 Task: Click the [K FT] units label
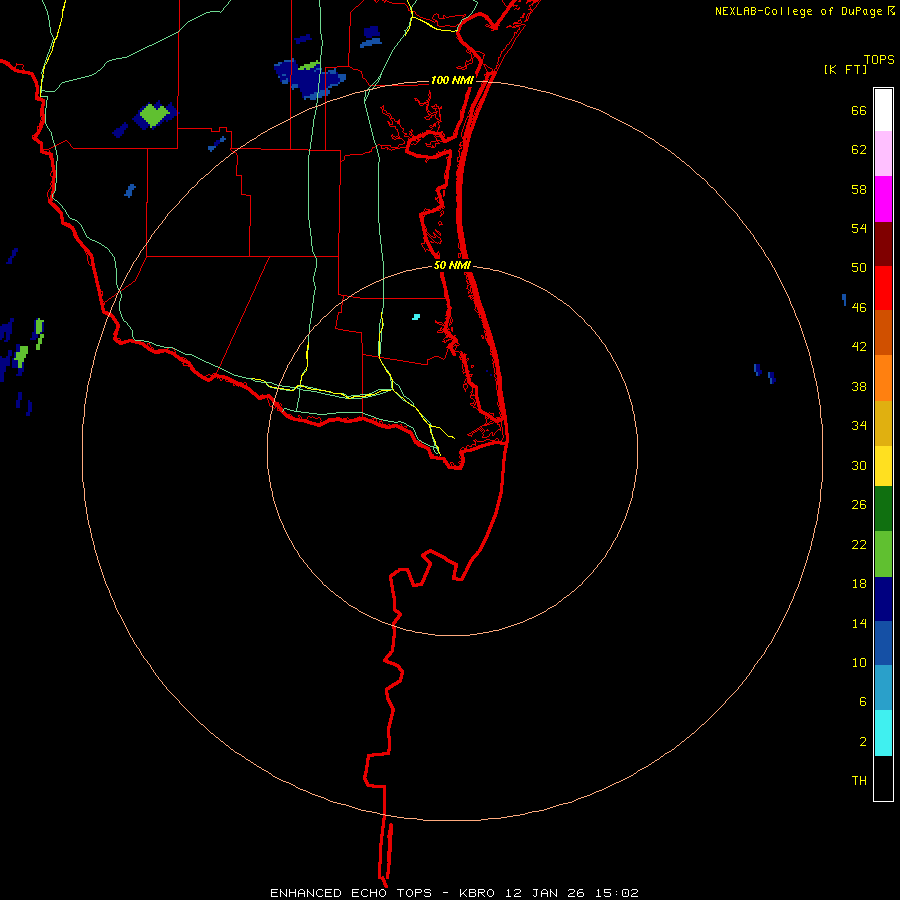[845, 70]
